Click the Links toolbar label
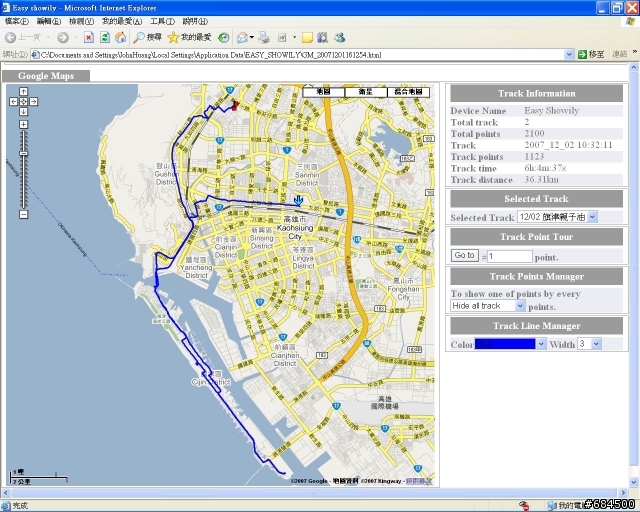The image size is (640, 512). [x=620, y=54]
